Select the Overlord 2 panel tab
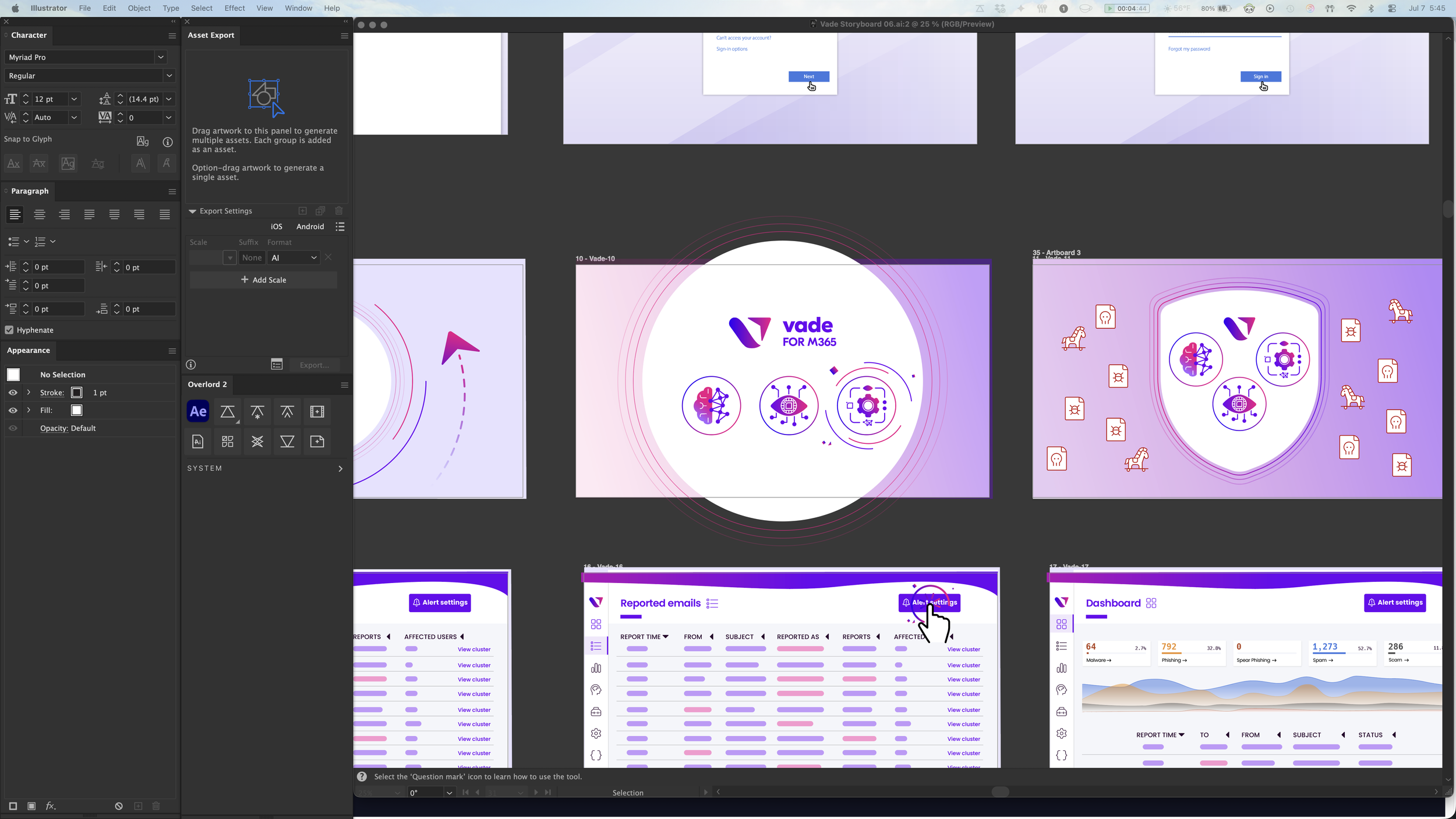This screenshot has height=819, width=1456. [x=207, y=384]
